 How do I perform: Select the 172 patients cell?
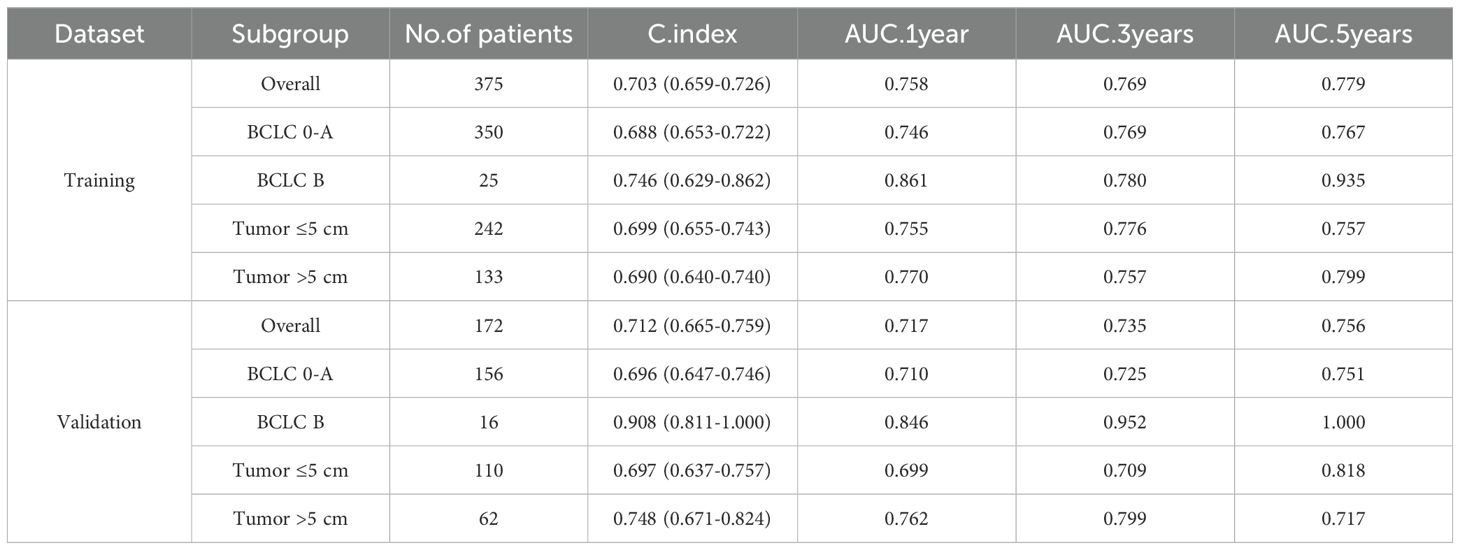(488, 326)
